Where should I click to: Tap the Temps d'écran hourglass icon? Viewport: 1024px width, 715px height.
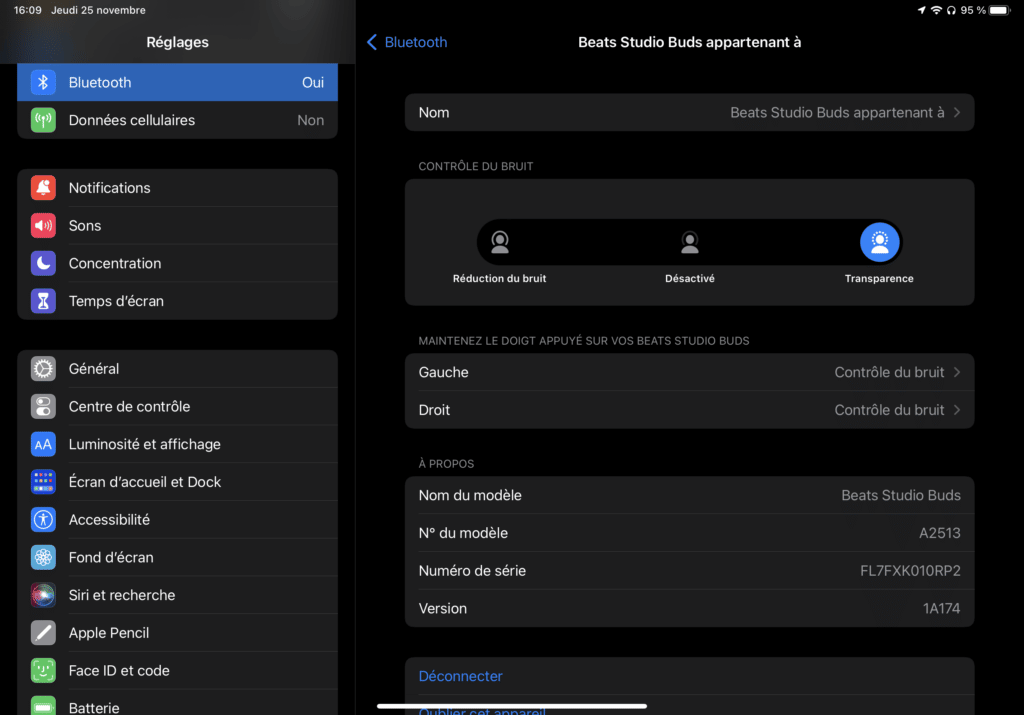point(43,301)
